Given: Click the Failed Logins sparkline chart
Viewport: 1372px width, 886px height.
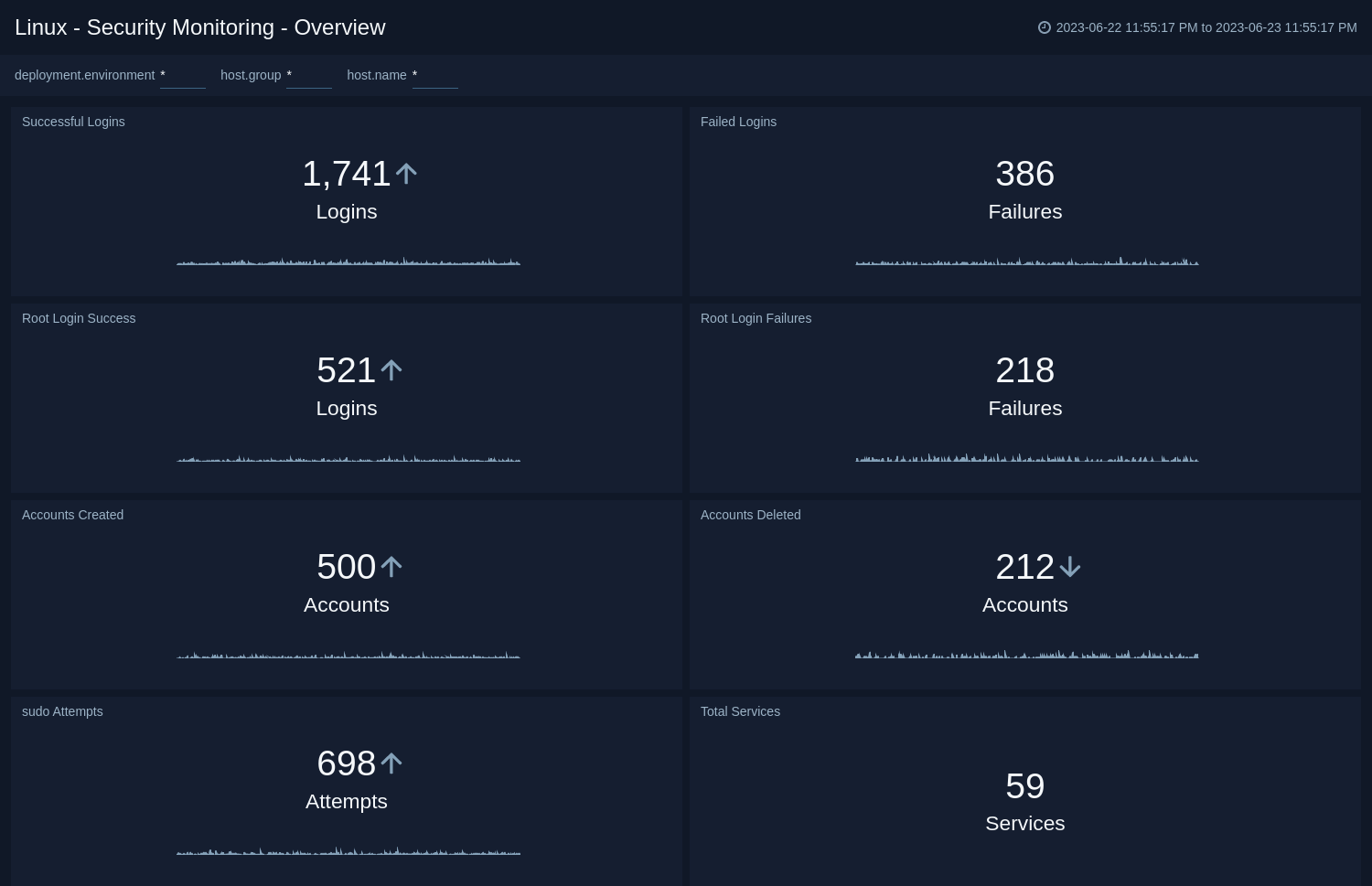Looking at the screenshot, I should [x=1027, y=262].
